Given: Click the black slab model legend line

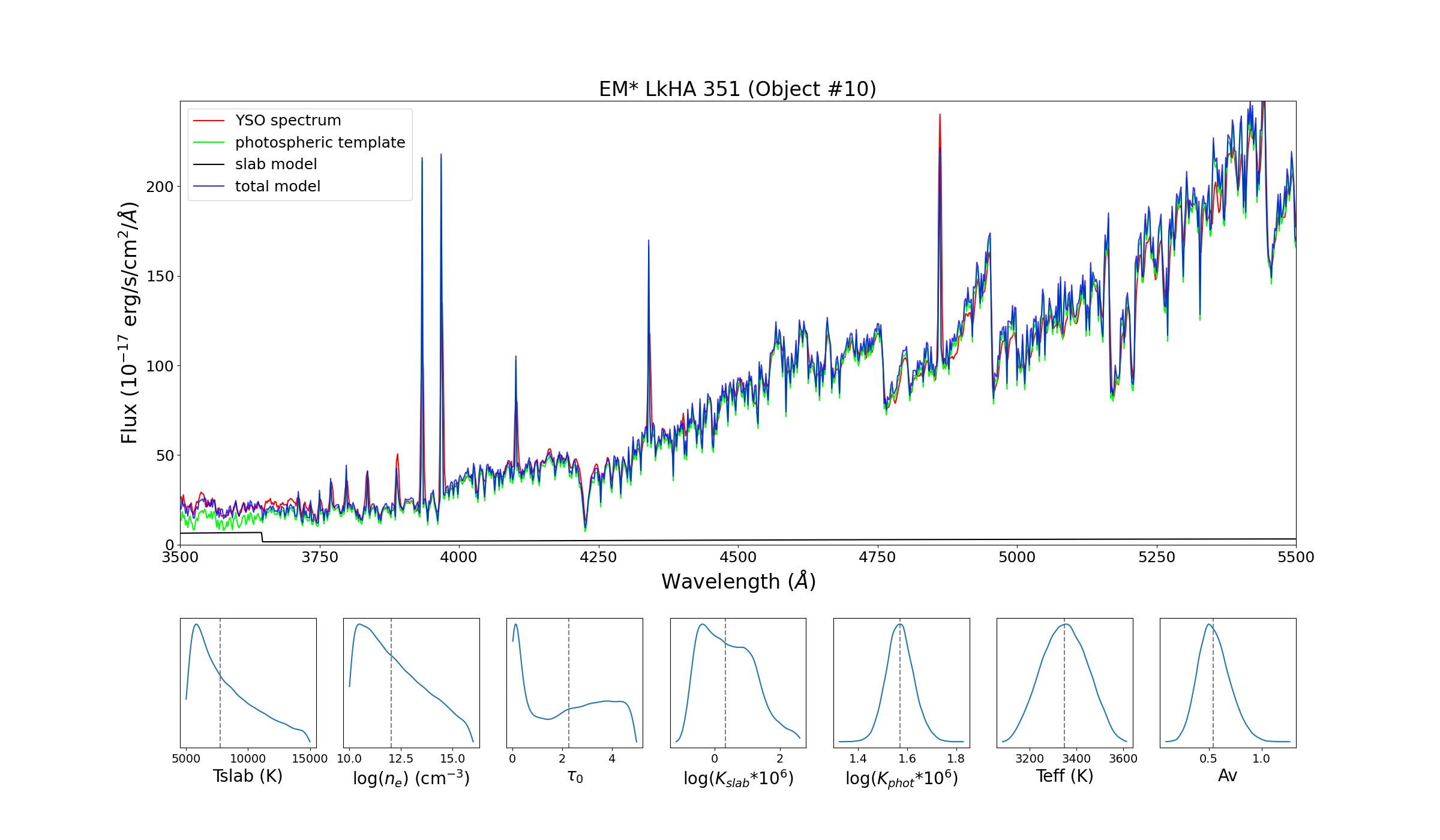Looking at the screenshot, I should coord(208,164).
